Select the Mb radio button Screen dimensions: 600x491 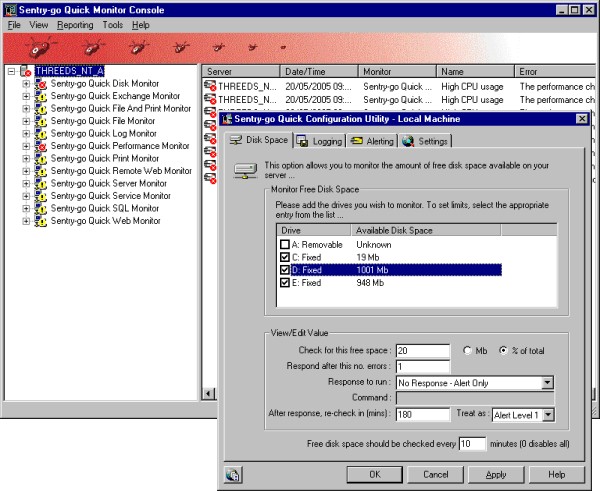467,351
